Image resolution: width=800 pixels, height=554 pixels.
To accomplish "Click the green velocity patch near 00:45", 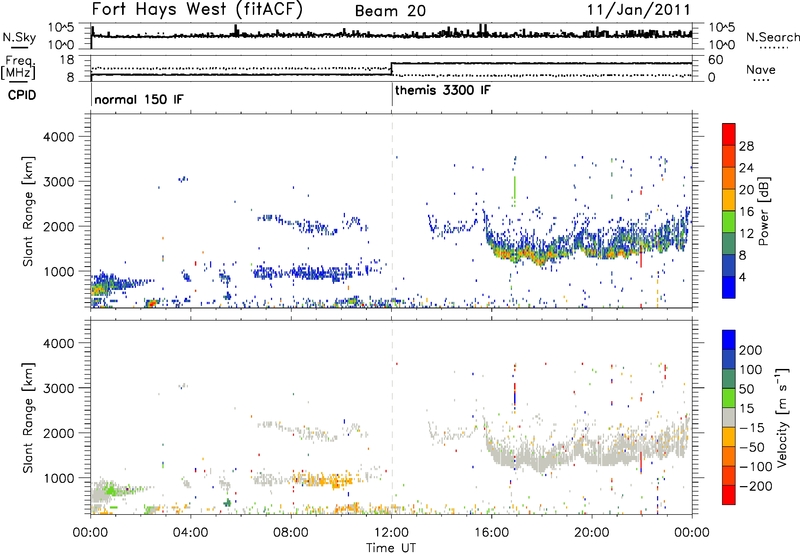I will [x=111, y=490].
